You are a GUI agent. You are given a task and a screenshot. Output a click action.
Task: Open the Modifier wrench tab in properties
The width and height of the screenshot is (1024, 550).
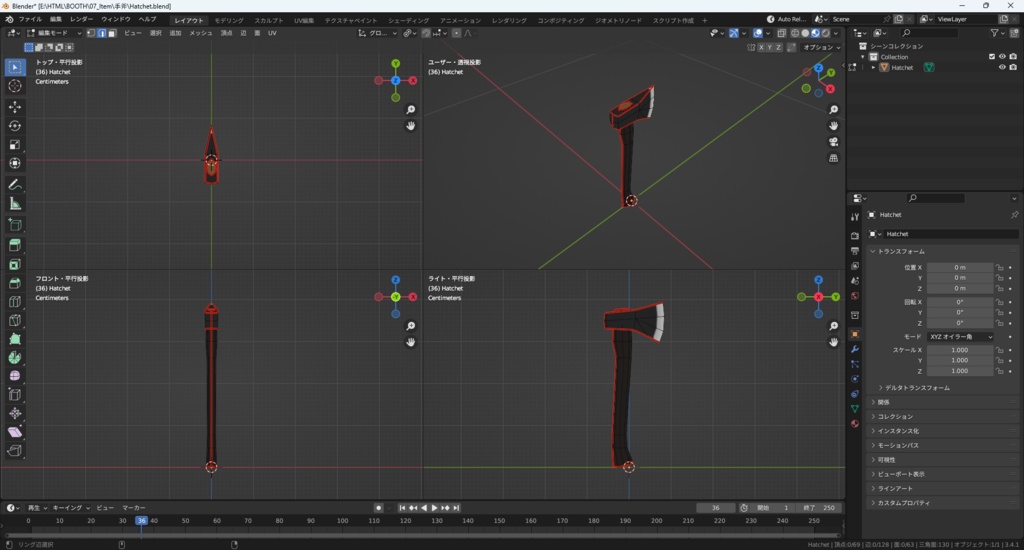[x=854, y=349]
